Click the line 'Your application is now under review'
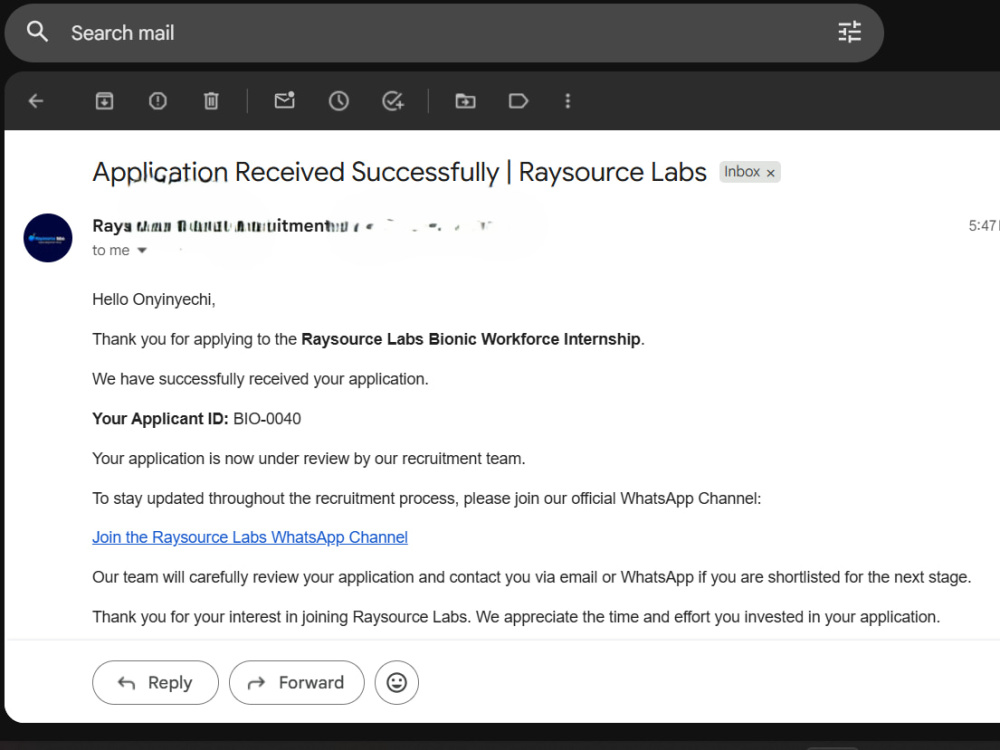The height and width of the screenshot is (750, 1000). 309,459
